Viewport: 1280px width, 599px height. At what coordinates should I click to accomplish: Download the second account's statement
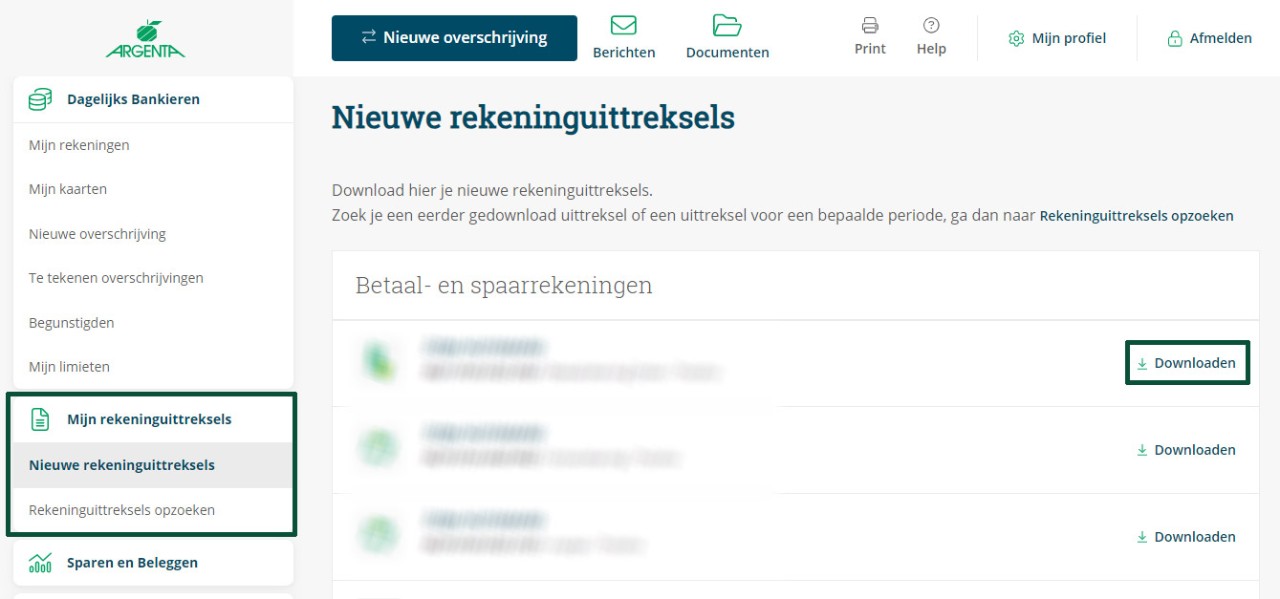[1187, 450]
